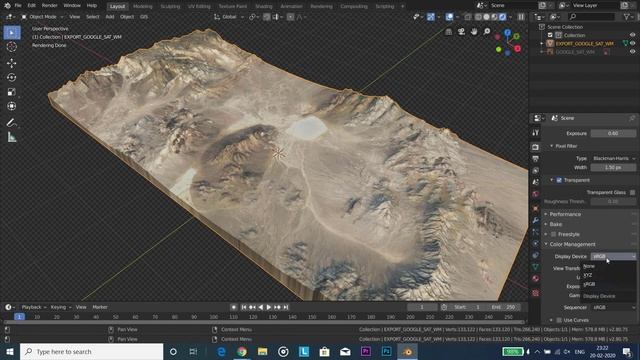Click the End frame 250 field
640x360 pixels.
(x=503, y=307)
